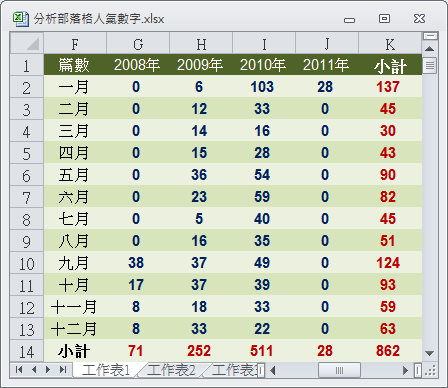Restore the workbook window size
Viewport: 448px width, 388px height.
(384, 18)
